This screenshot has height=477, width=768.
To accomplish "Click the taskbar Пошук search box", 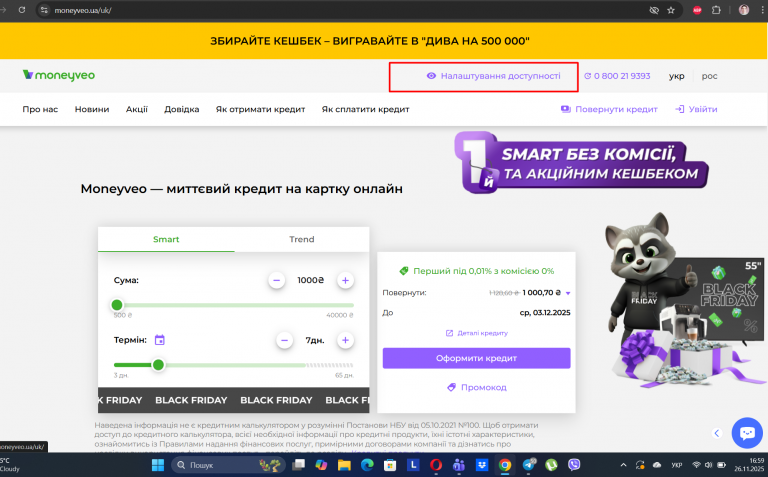I will pyautogui.click(x=229, y=465).
